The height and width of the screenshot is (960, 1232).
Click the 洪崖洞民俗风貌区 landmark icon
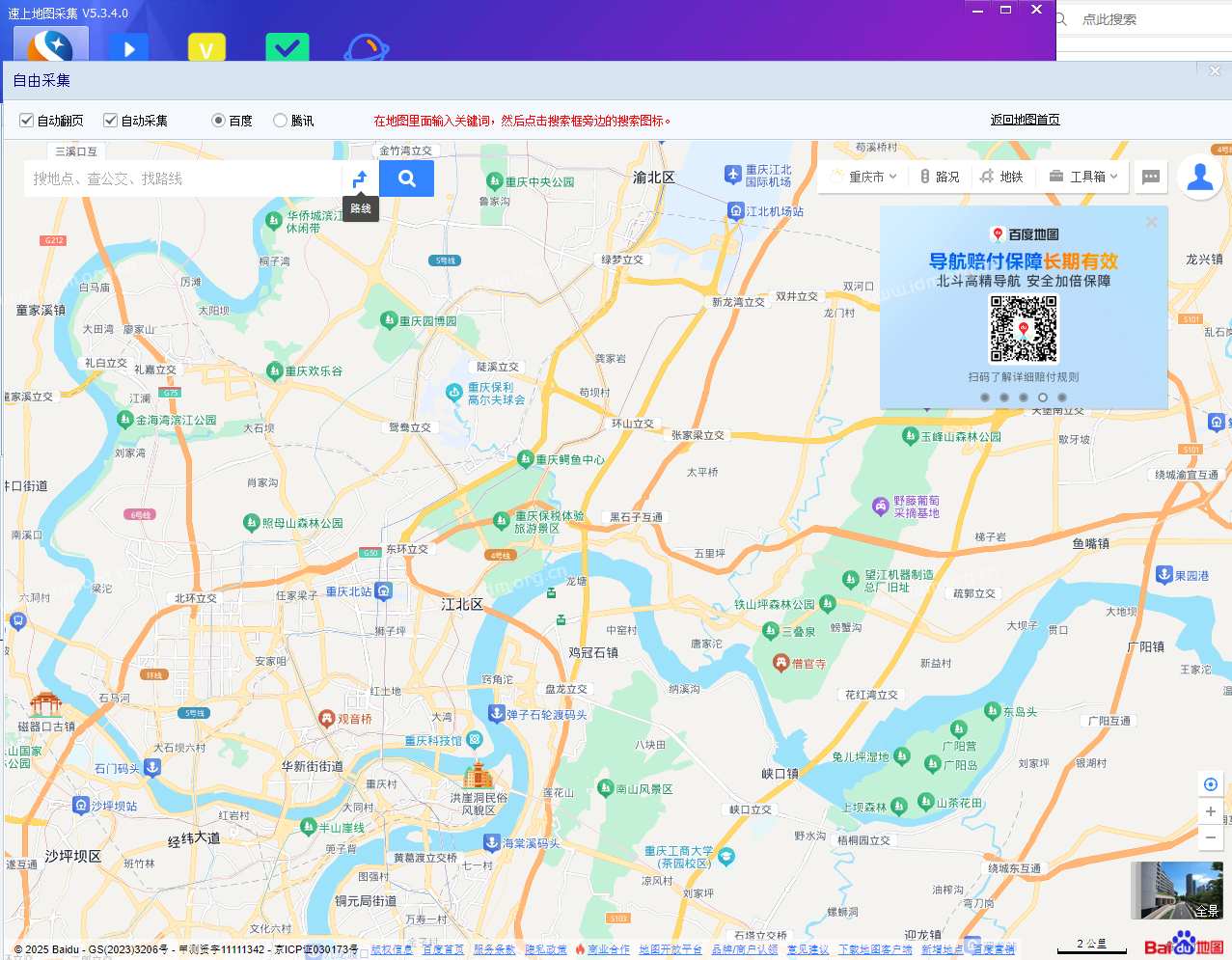(x=478, y=775)
